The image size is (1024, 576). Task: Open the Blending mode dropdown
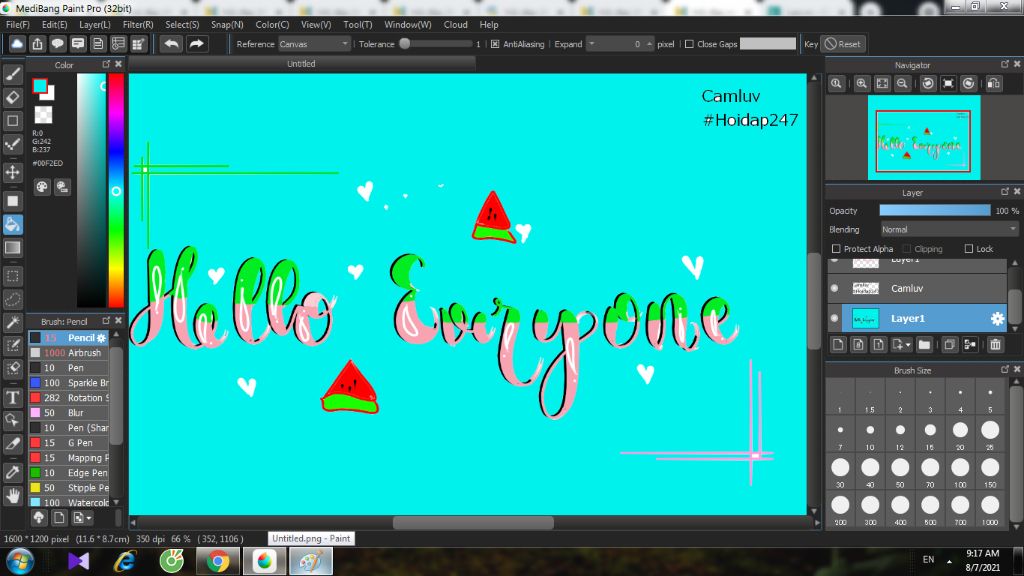click(948, 229)
